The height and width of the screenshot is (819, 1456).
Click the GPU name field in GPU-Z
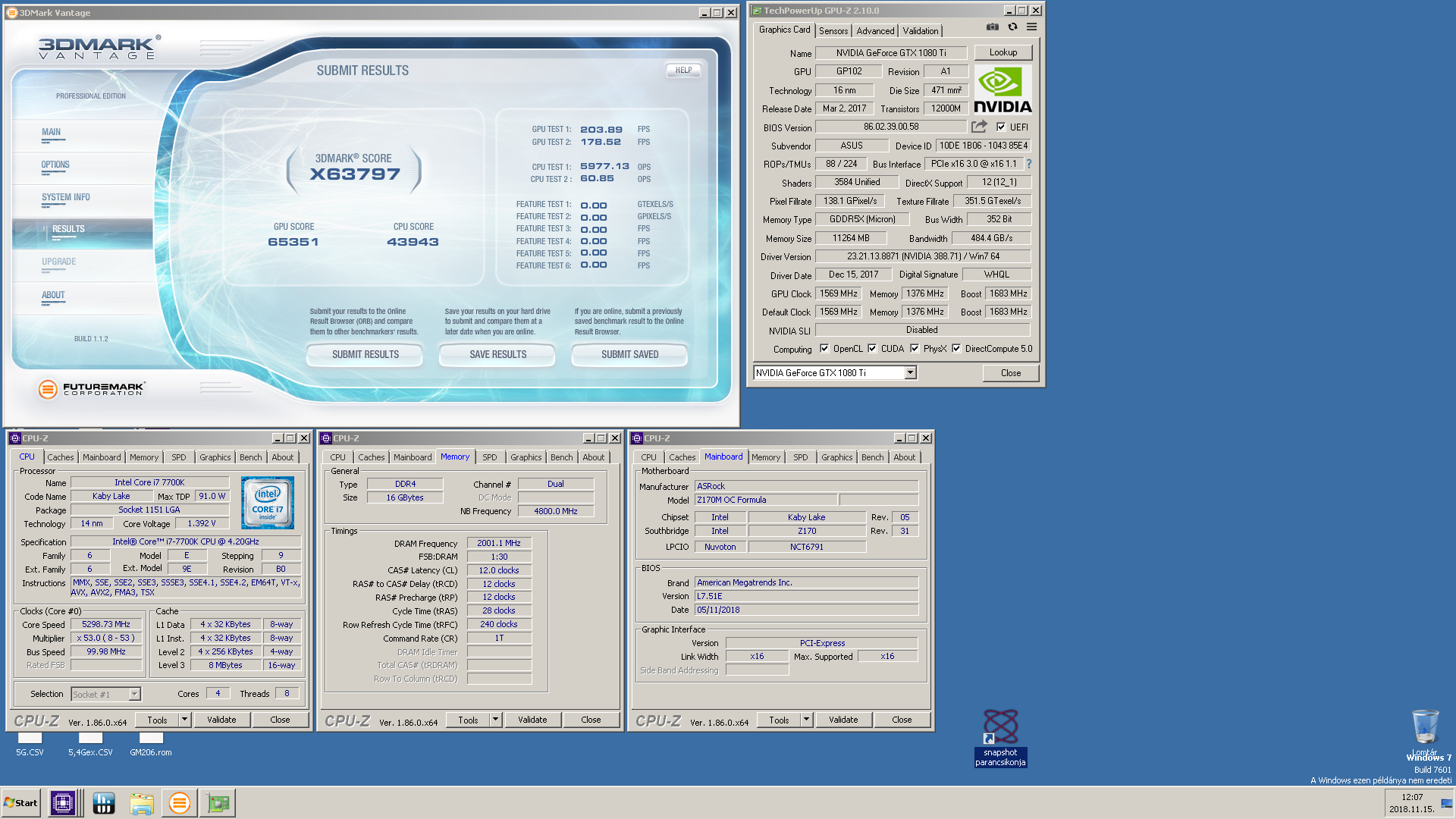(891, 53)
